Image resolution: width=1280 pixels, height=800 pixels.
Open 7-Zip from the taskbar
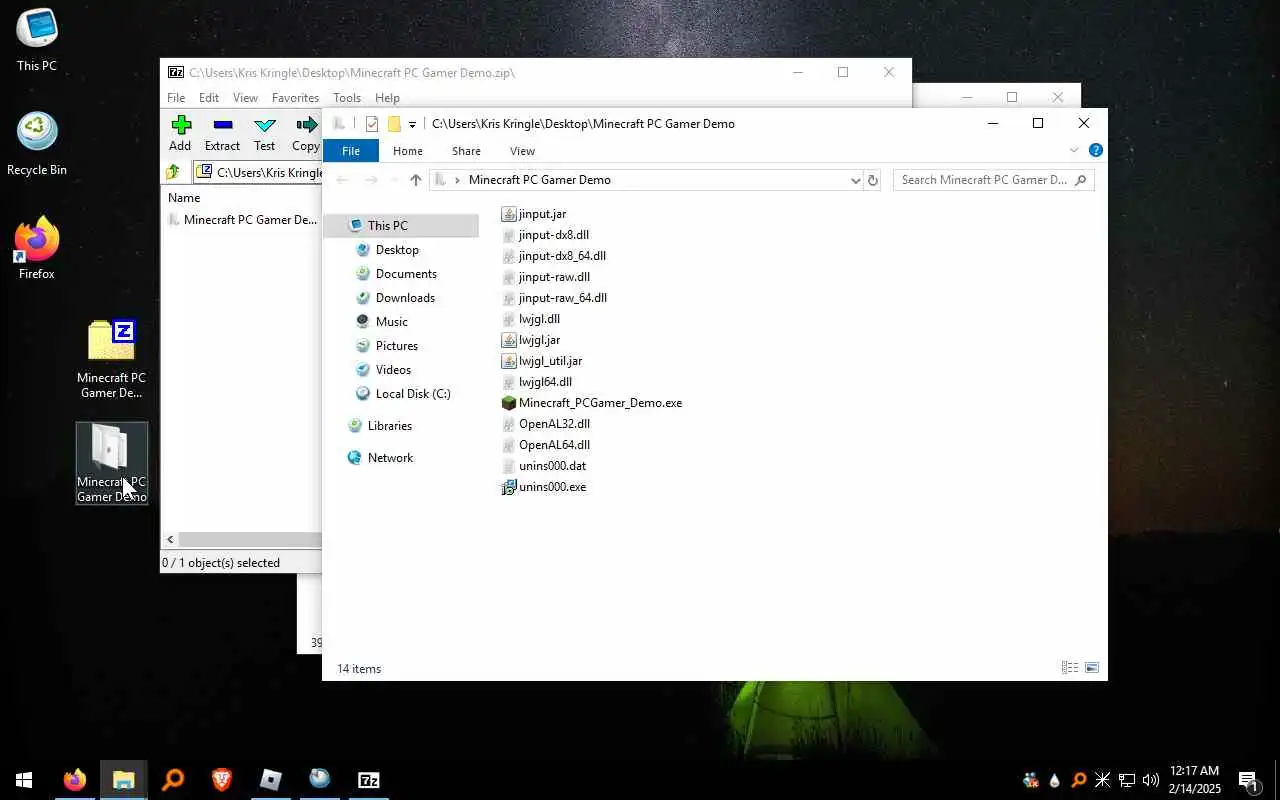[x=368, y=780]
